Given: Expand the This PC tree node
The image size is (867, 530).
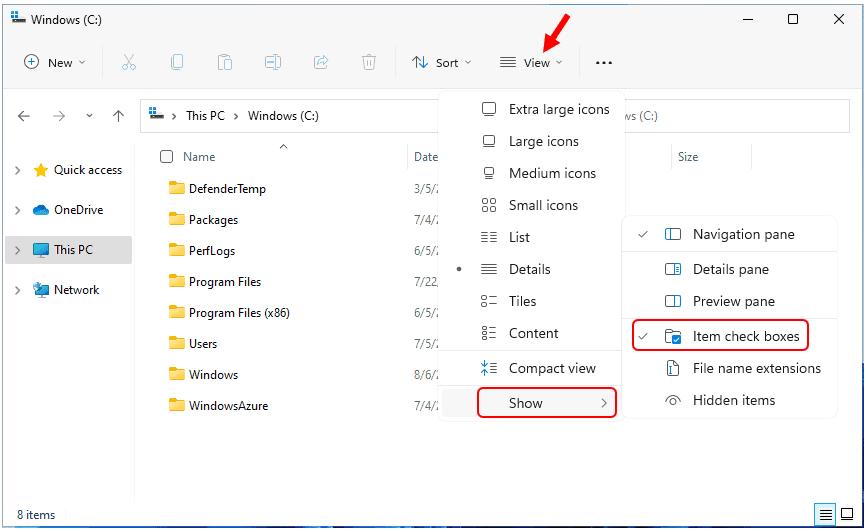Looking at the screenshot, I should point(18,250).
